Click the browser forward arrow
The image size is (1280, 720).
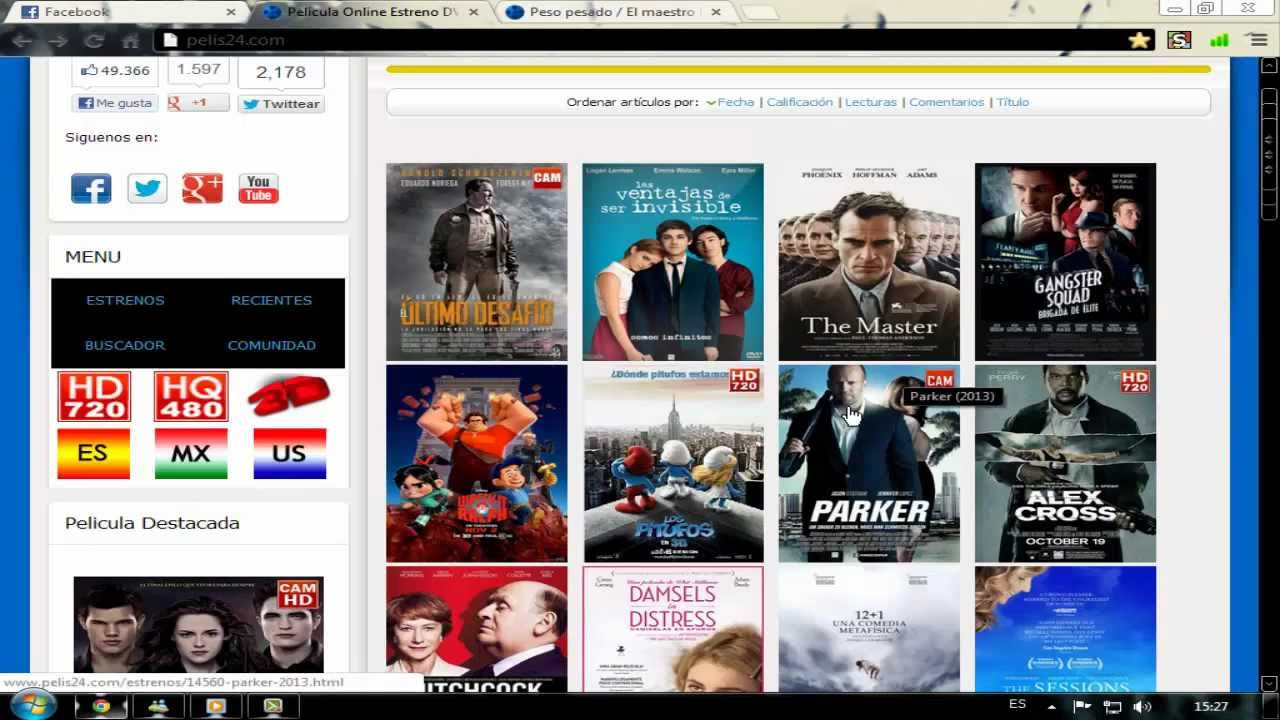(59, 41)
